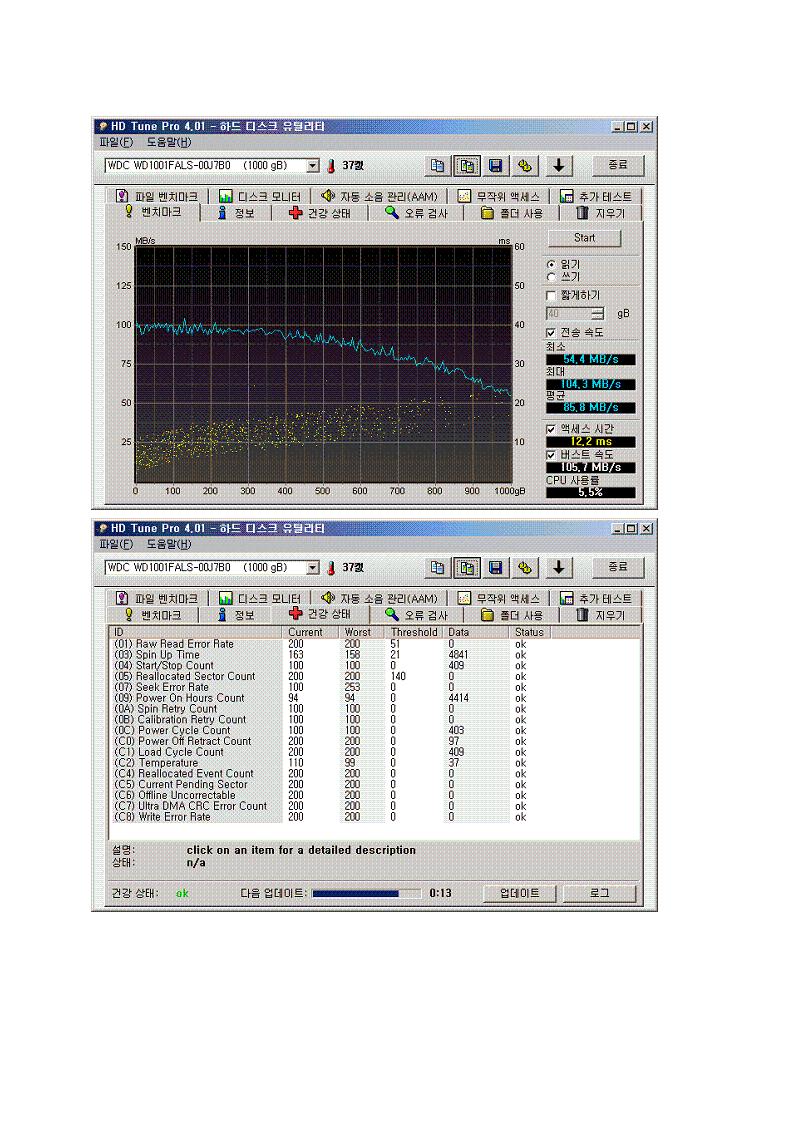Click thermometer icon in top window
794x1123 pixels.
(331, 166)
